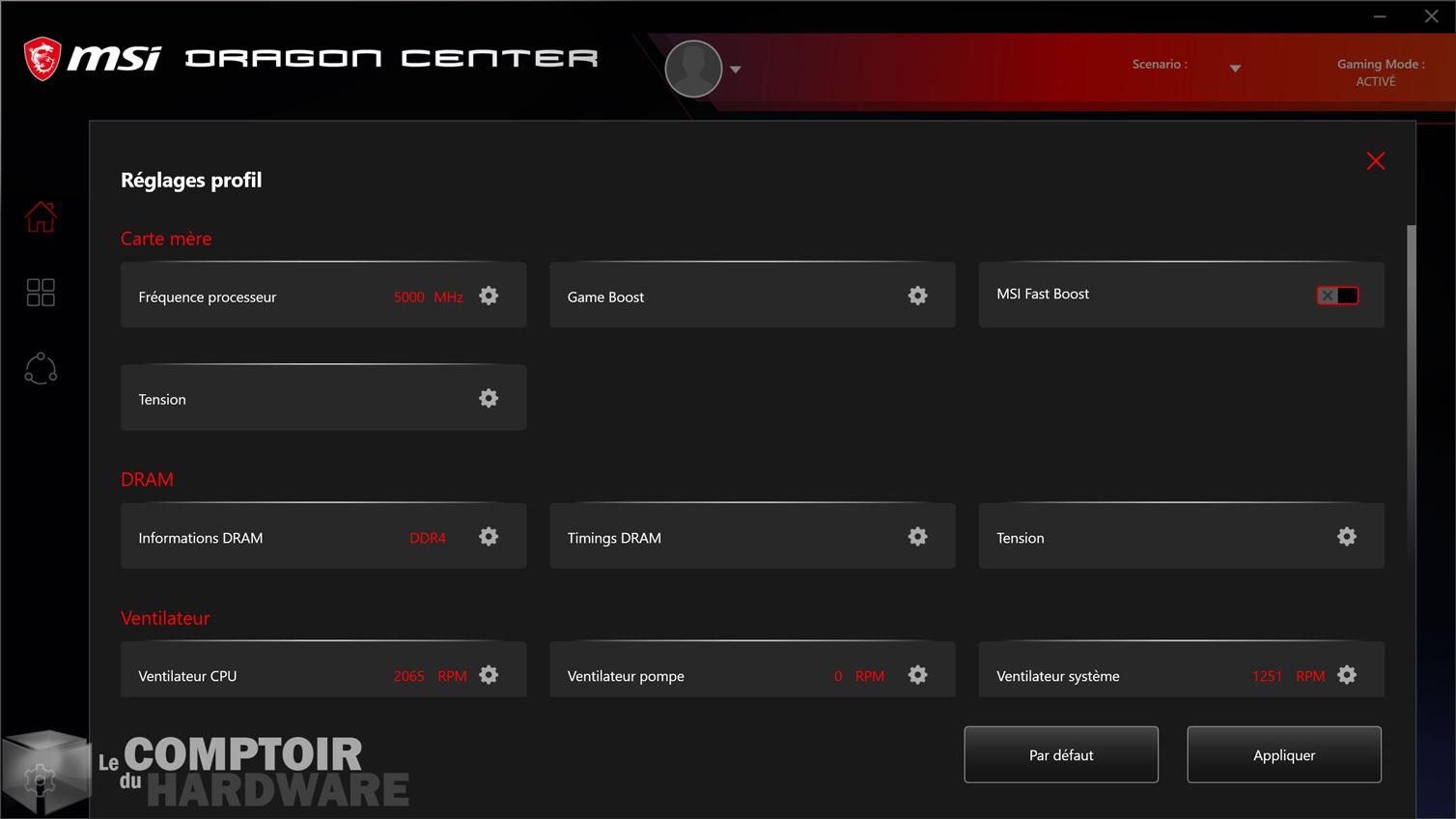Viewport: 1456px width, 819px height.
Task: Expand the user profile dropdown arrow
Action: click(736, 70)
